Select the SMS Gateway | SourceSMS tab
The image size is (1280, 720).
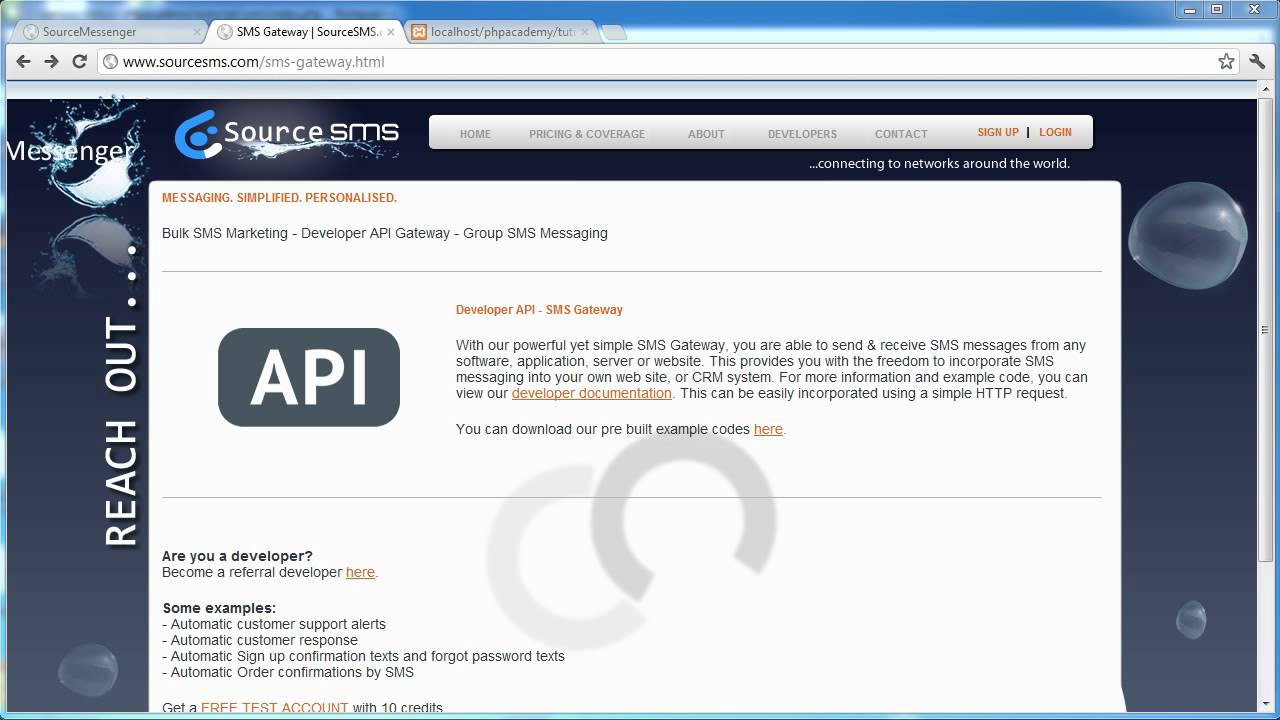305,32
